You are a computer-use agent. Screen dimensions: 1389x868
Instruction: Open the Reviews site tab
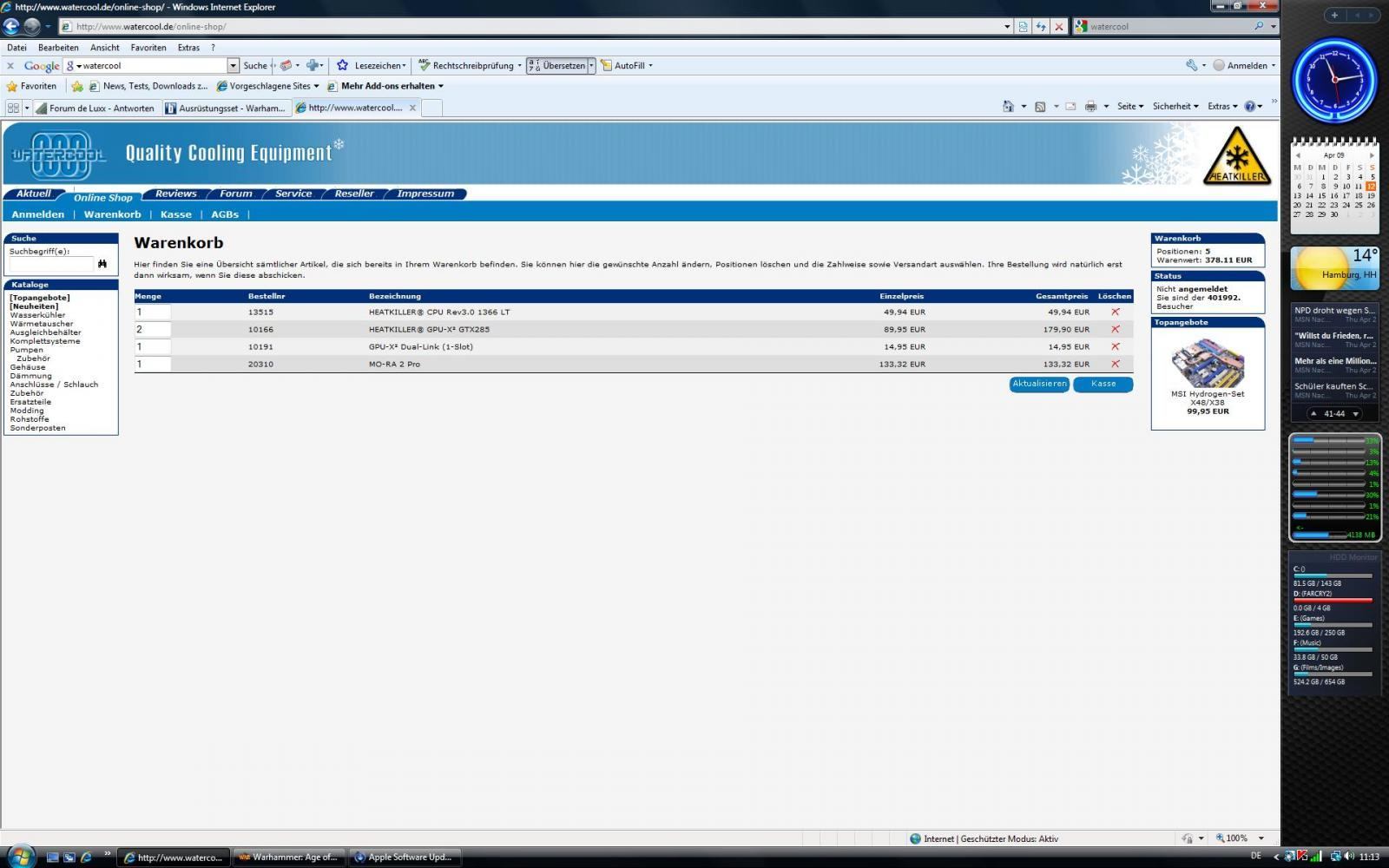coord(175,194)
